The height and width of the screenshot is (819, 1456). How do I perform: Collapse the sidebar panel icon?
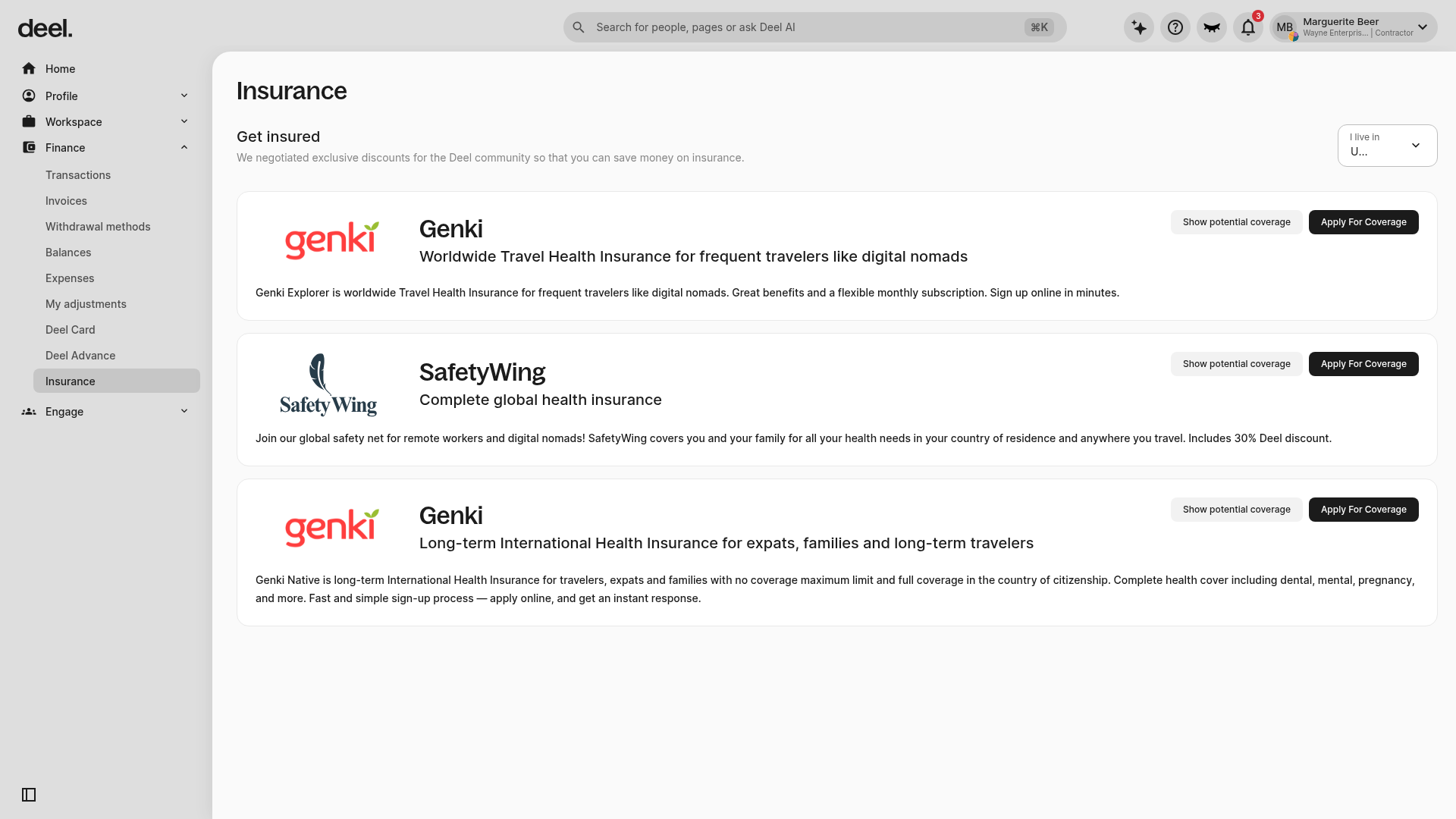pyautogui.click(x=29, y=795)
